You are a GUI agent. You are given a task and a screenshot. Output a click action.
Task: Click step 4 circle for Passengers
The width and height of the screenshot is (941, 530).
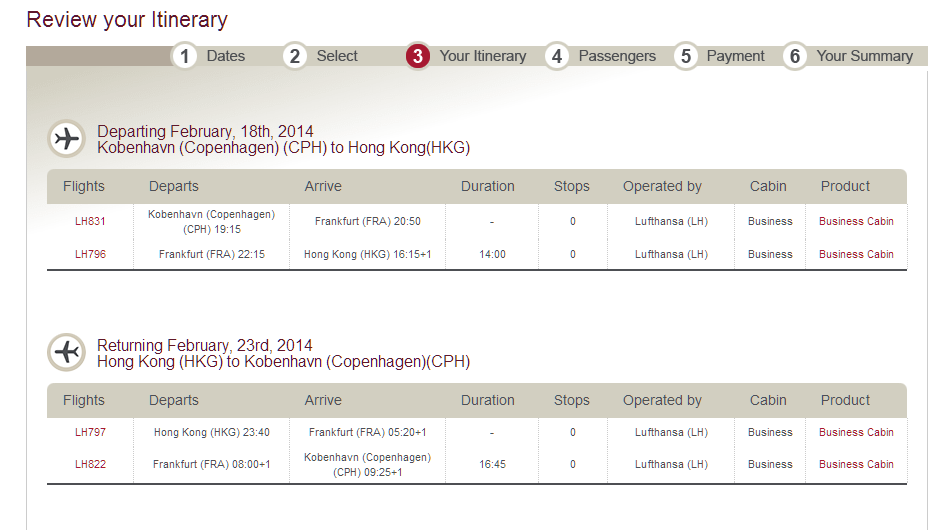pyautogui.click(x=557, y=56)
